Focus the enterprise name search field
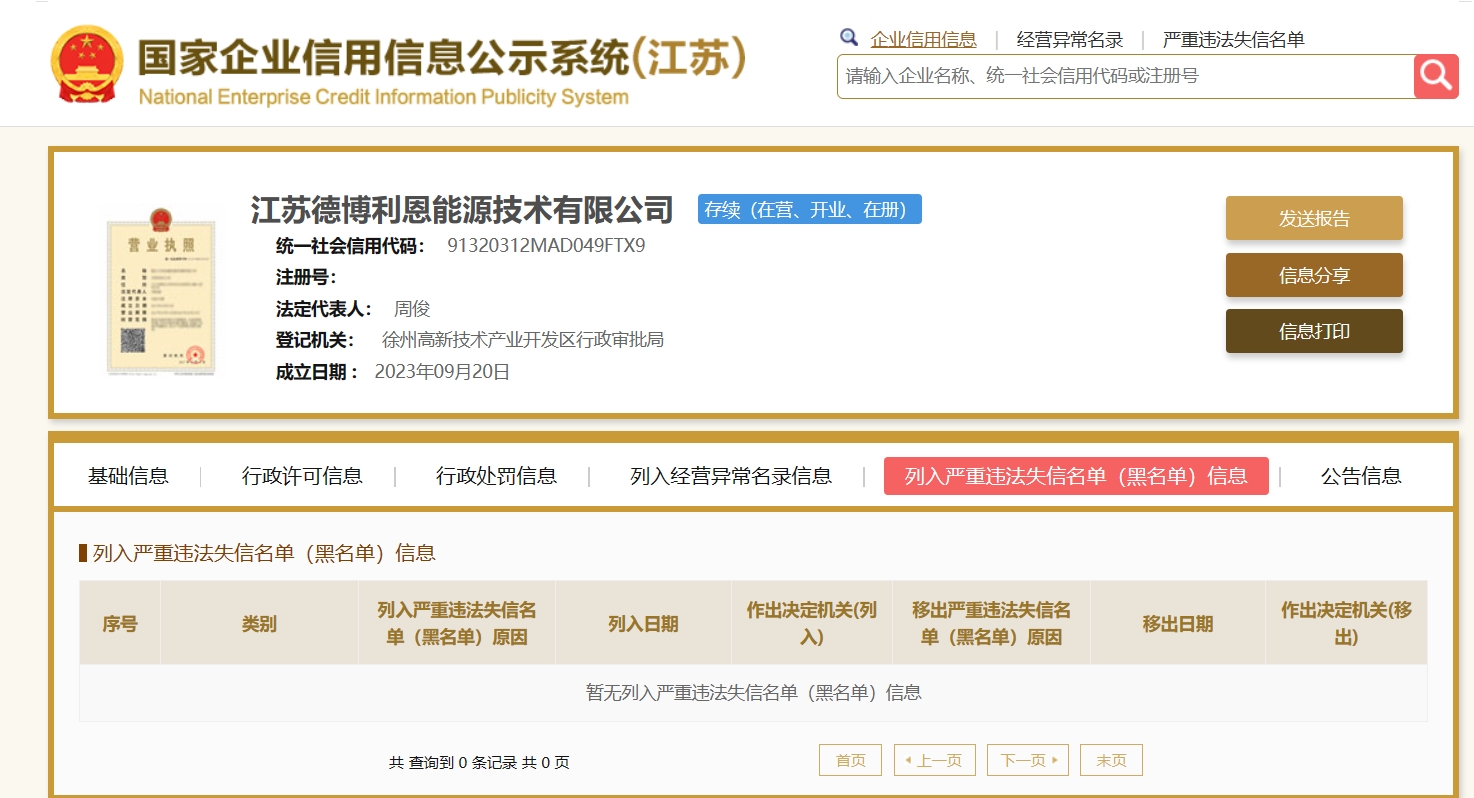The height and width of the screenshot is (798, 1474). pyautogui.click(x=1126, y=76)
